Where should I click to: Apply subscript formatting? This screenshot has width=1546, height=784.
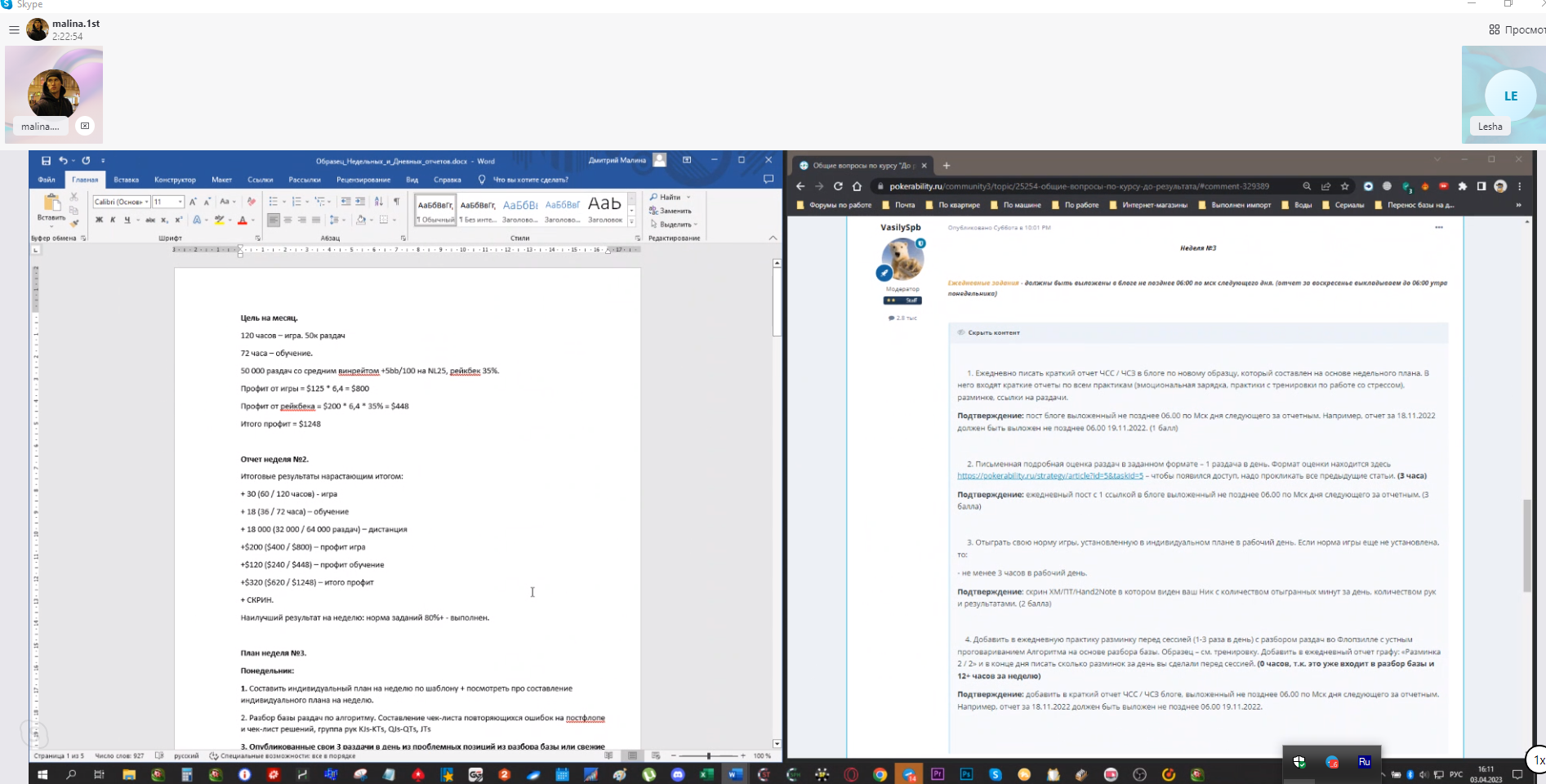click(164, 220)
